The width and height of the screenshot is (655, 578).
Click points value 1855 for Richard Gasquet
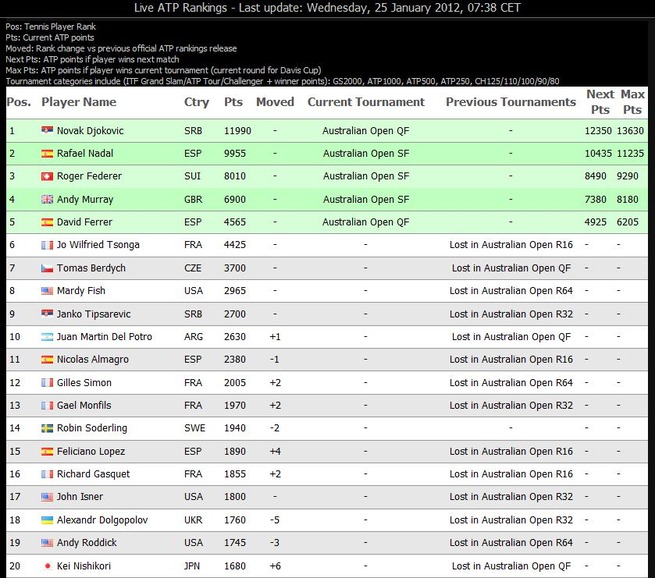coord(235,474)
